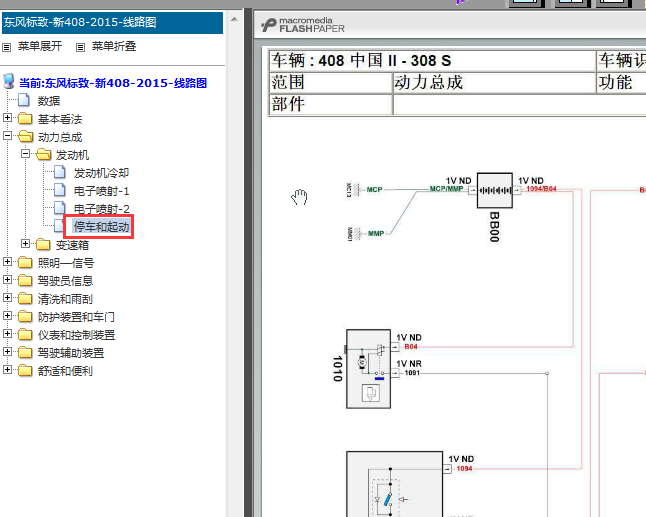The height and width of the screenshot is (517, 646).
Task: Expand the 舒适和便利 folder
Action: click(x=7, y=370)
